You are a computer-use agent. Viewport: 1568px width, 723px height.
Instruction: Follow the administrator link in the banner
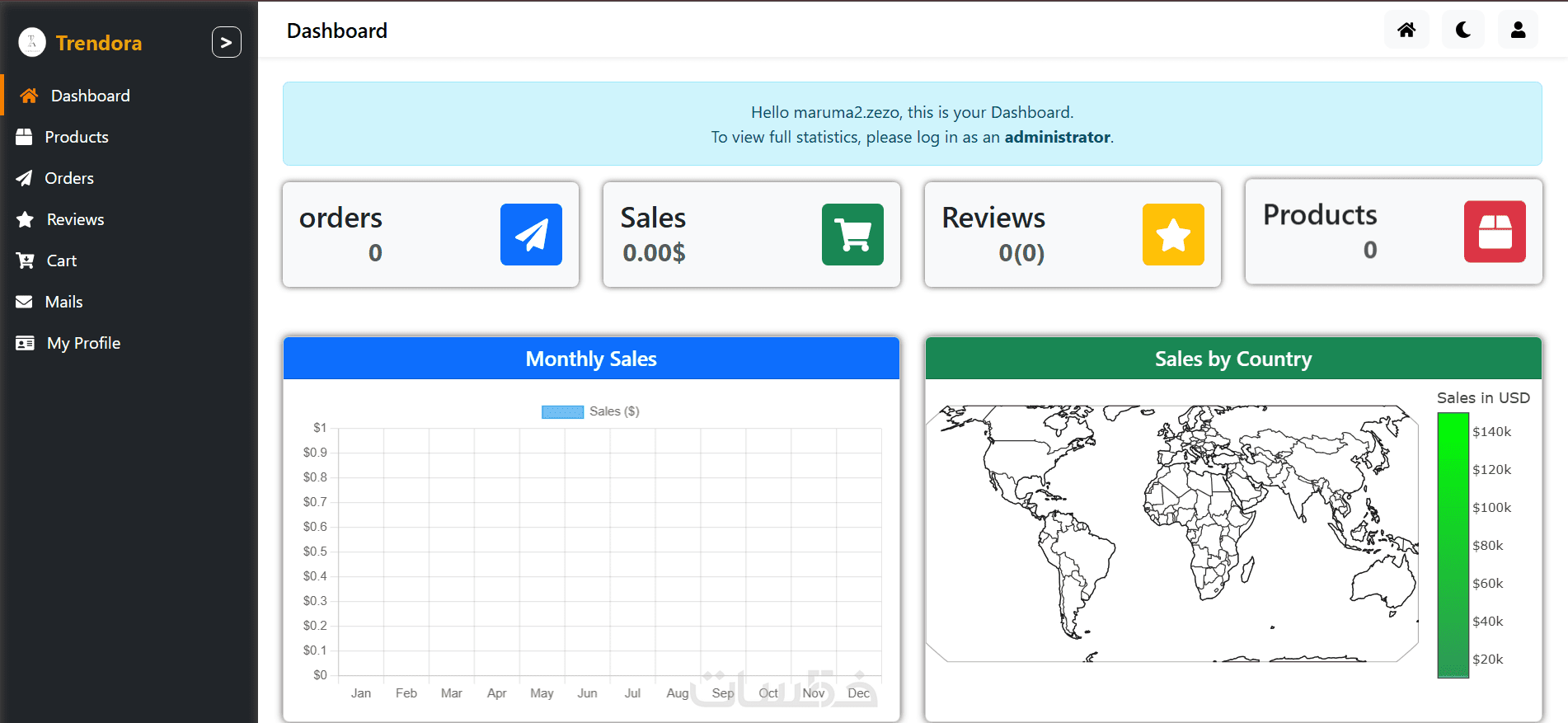click(x=1057, y=137)
